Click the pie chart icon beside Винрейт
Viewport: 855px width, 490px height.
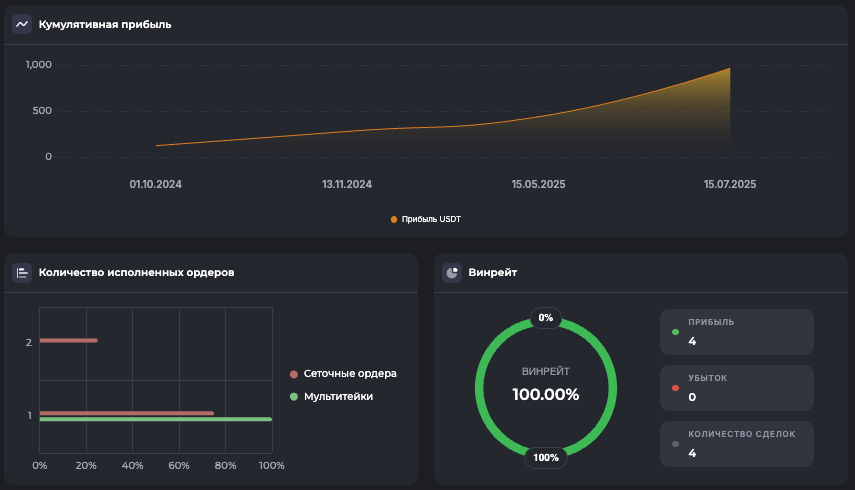[x=452, y=272]
